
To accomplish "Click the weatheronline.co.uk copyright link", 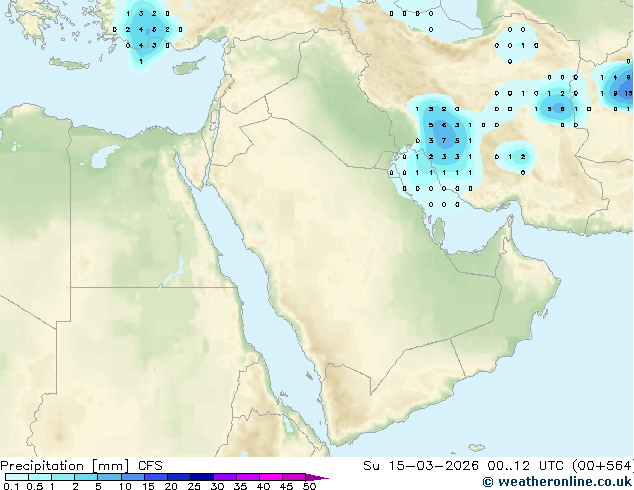I will tap(557, 482).
